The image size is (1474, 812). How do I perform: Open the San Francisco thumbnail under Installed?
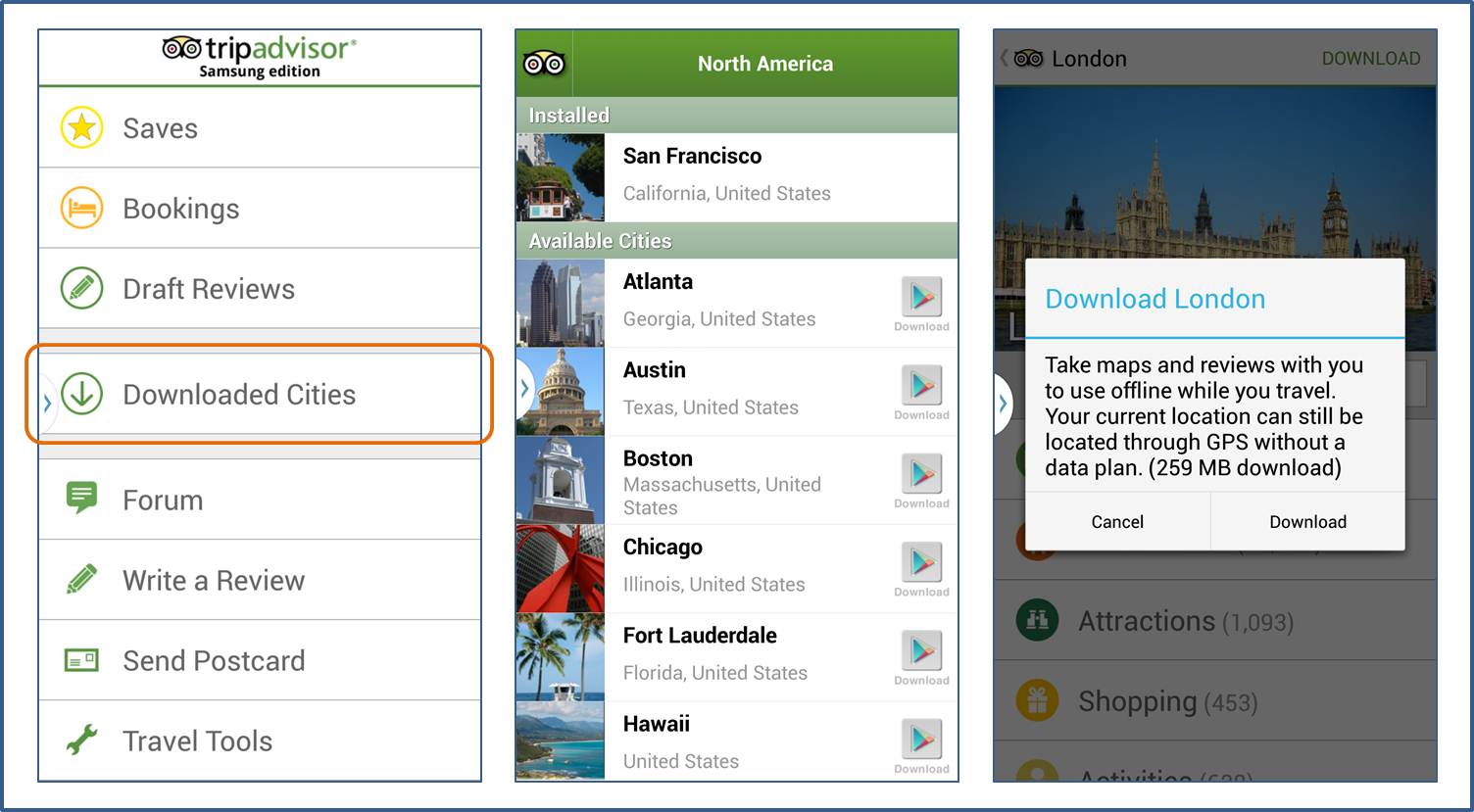pyautogui.click(x=561, y=177)
